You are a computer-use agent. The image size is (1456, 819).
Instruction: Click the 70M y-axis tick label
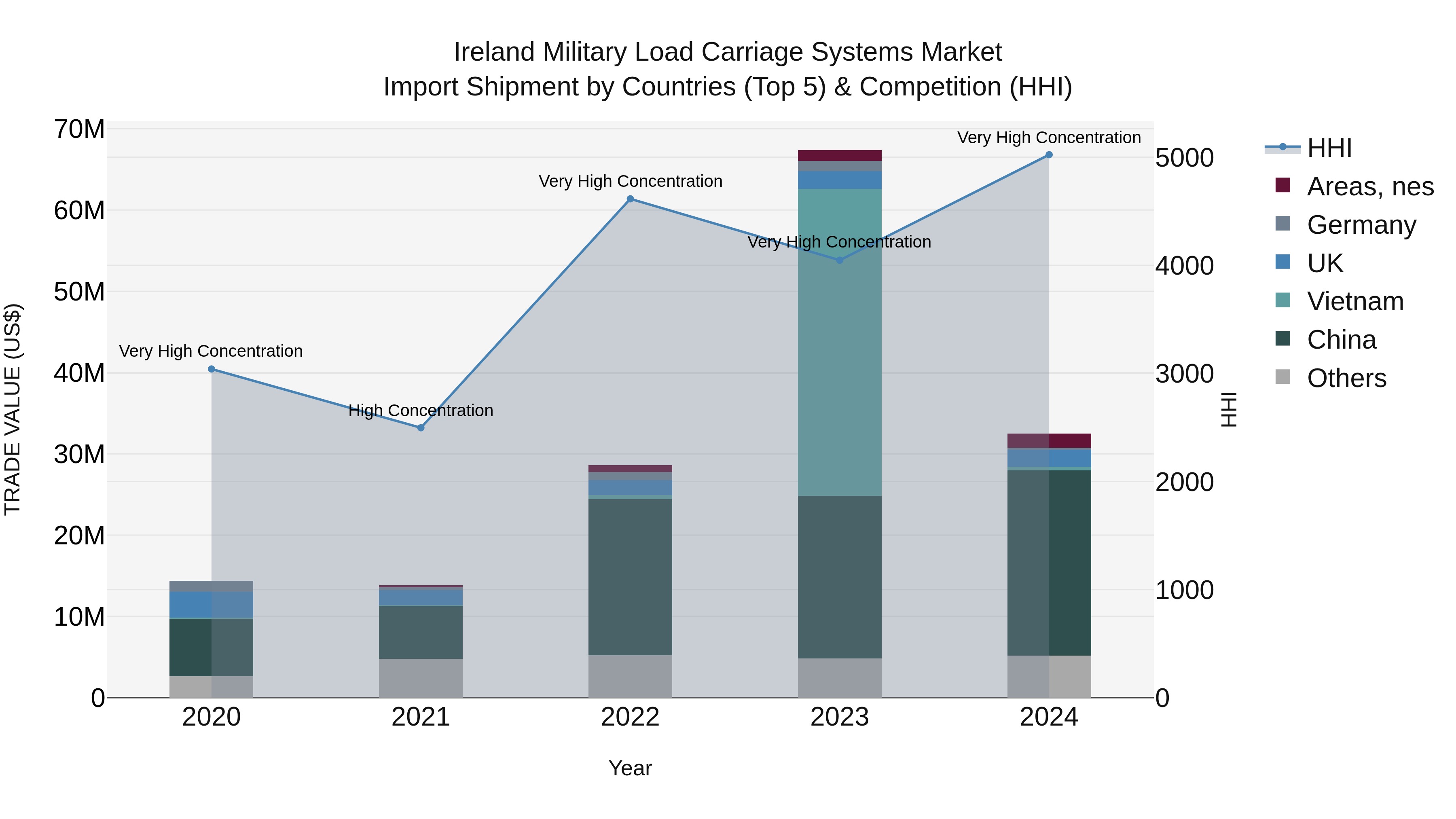(x=79, y=129)
